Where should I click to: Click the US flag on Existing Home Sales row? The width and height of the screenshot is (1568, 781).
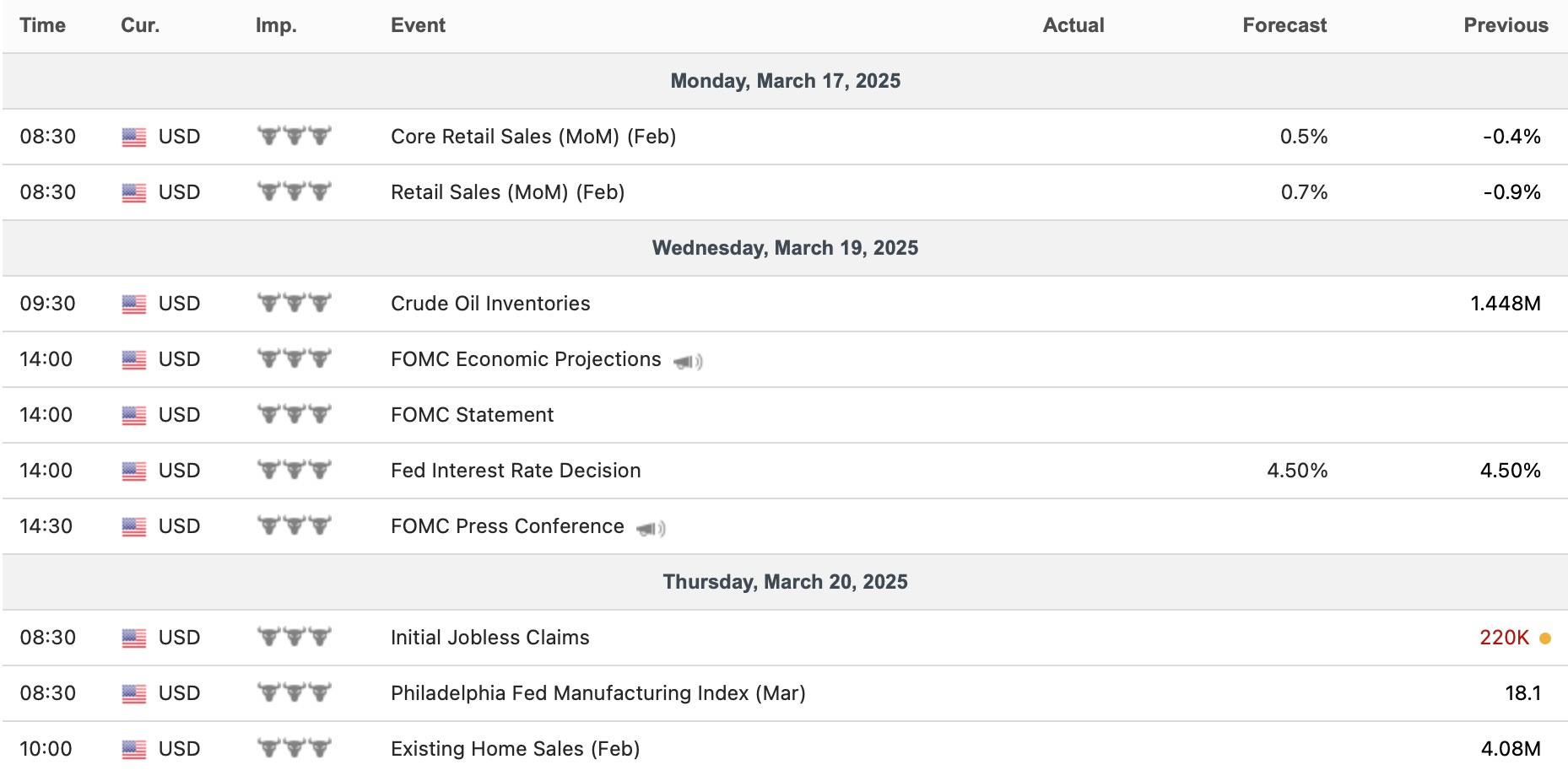point(134,750)
